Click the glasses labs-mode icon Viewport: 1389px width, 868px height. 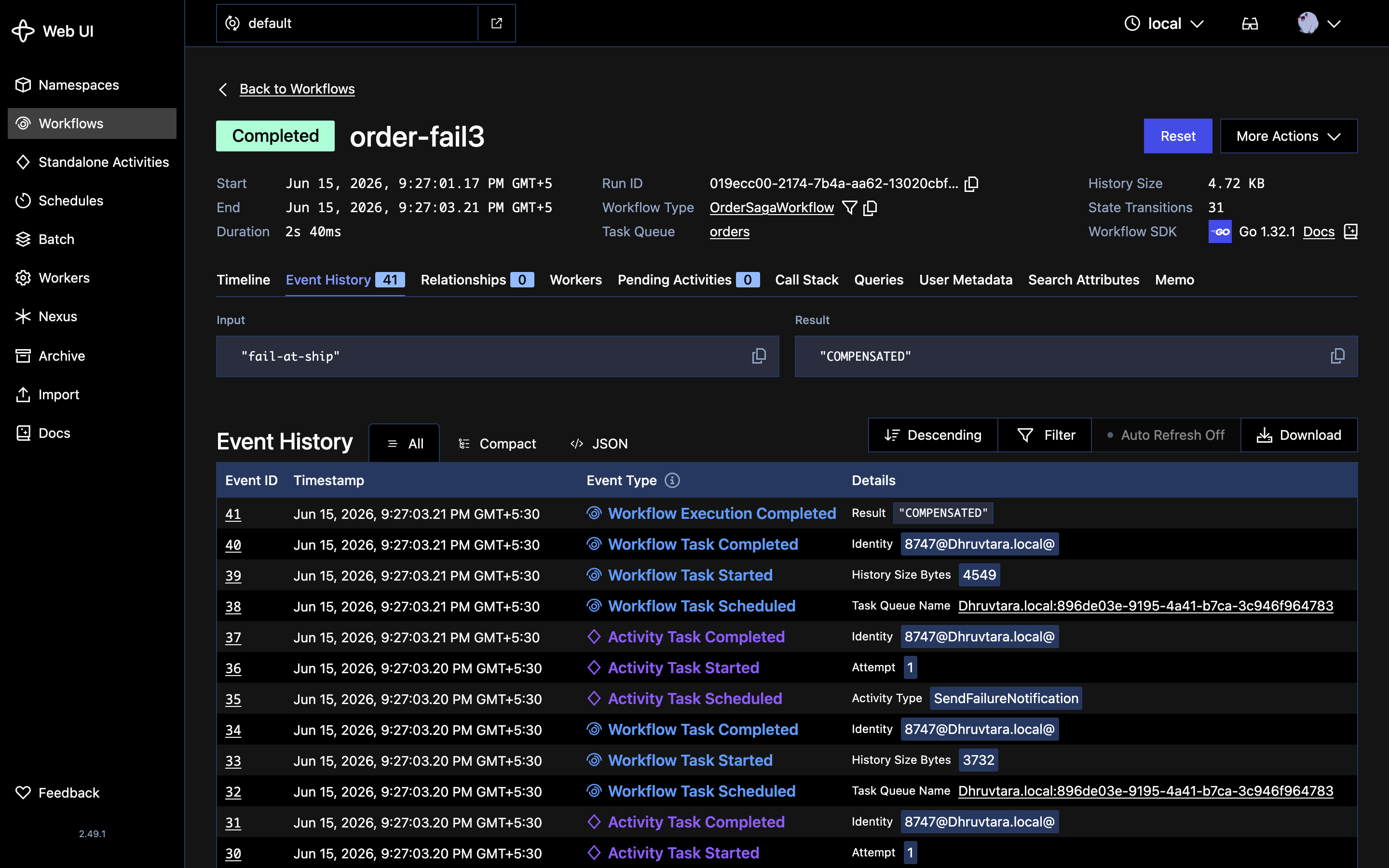[x=1250, y=24]
